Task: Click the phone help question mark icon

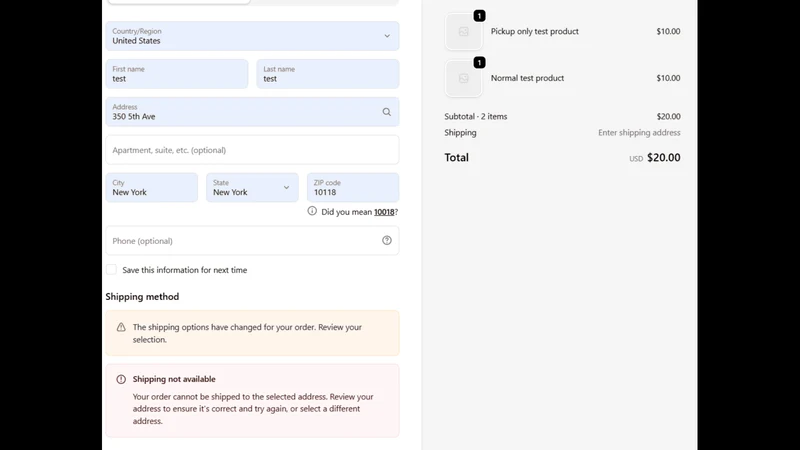Action: pyautogui.click(x=387, y=240)
